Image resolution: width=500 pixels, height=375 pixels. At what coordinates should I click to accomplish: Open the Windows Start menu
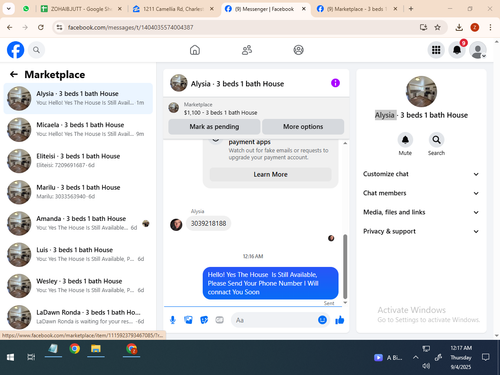click(10, 357)
